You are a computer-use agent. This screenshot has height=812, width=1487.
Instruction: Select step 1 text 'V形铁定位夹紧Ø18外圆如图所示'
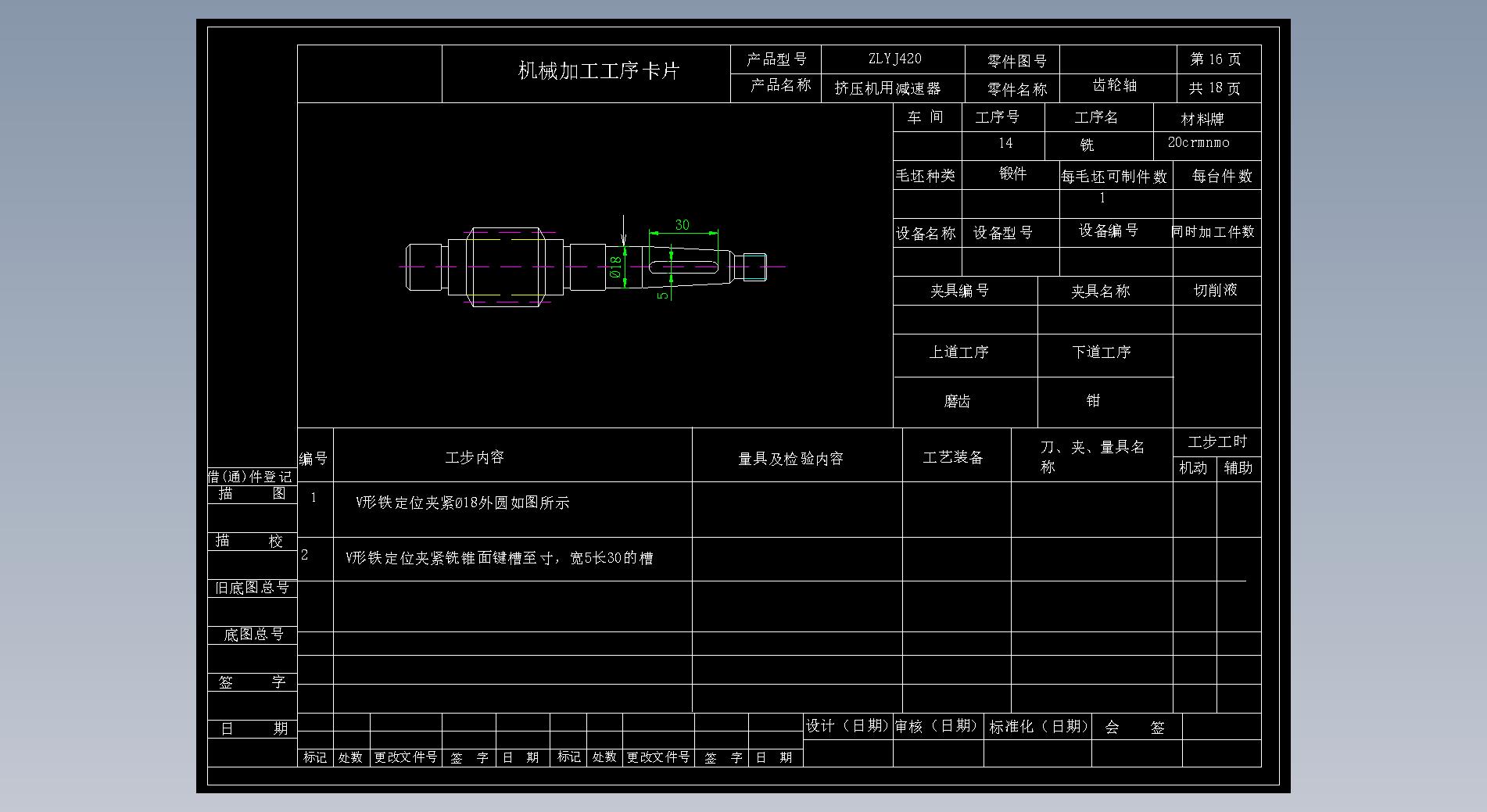[462, 503]
